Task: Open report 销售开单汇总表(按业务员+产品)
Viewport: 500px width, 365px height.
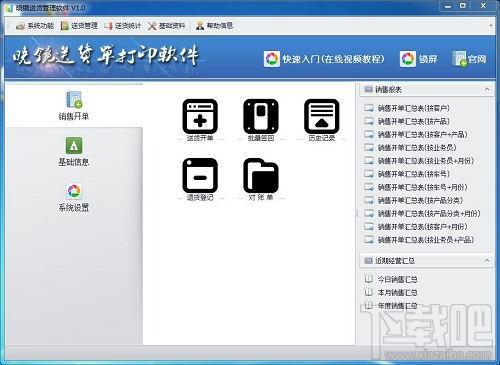Action: (x=426, y=240)
